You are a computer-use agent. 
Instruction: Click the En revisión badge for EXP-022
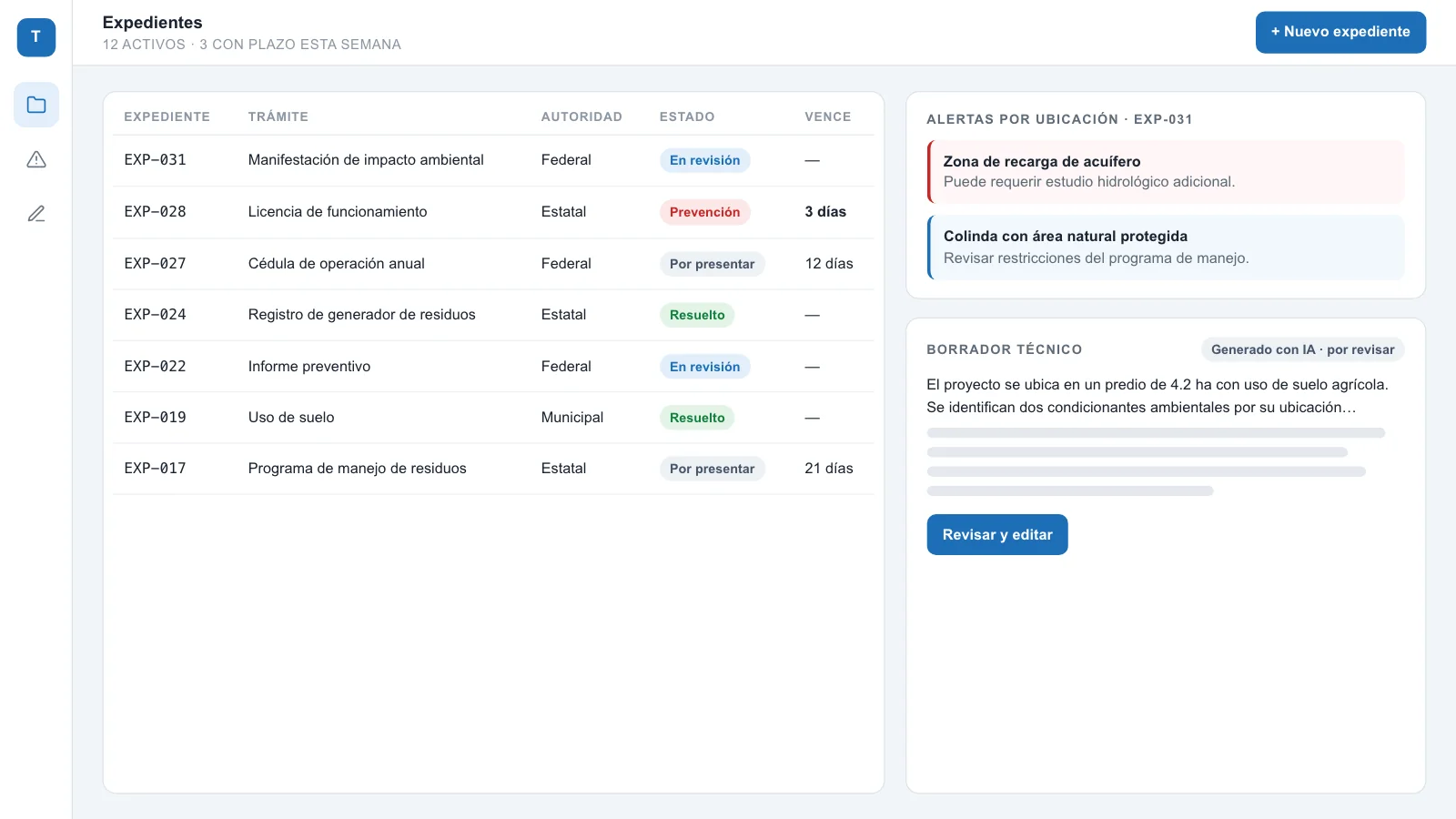tap(705, 367)
